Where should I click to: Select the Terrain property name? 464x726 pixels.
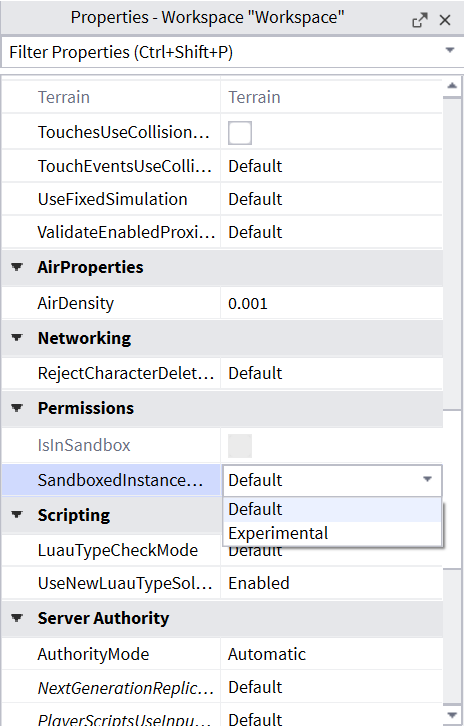pos(63,97)
